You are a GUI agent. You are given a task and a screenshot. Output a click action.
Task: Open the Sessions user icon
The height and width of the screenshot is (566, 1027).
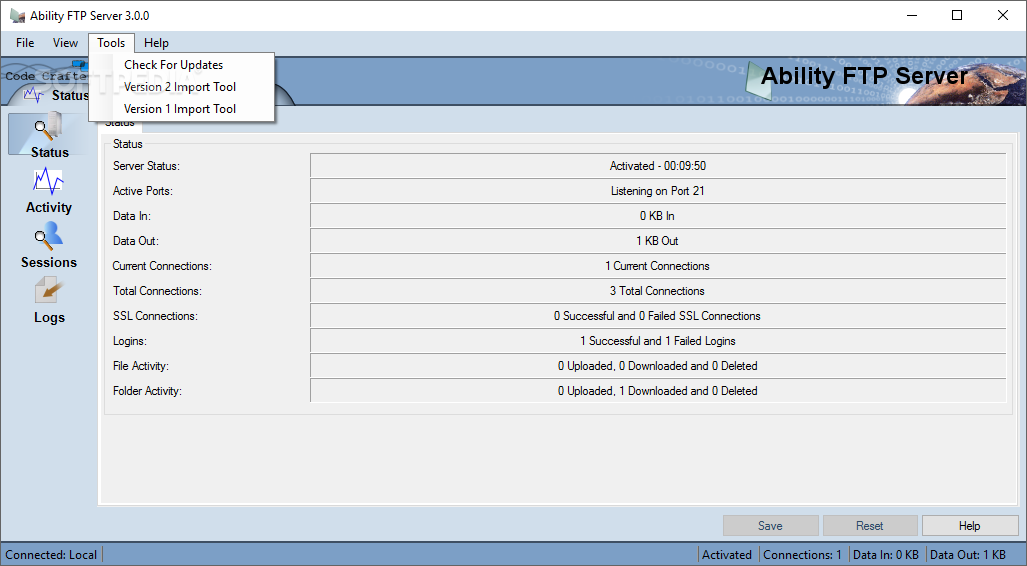[48, 236]
